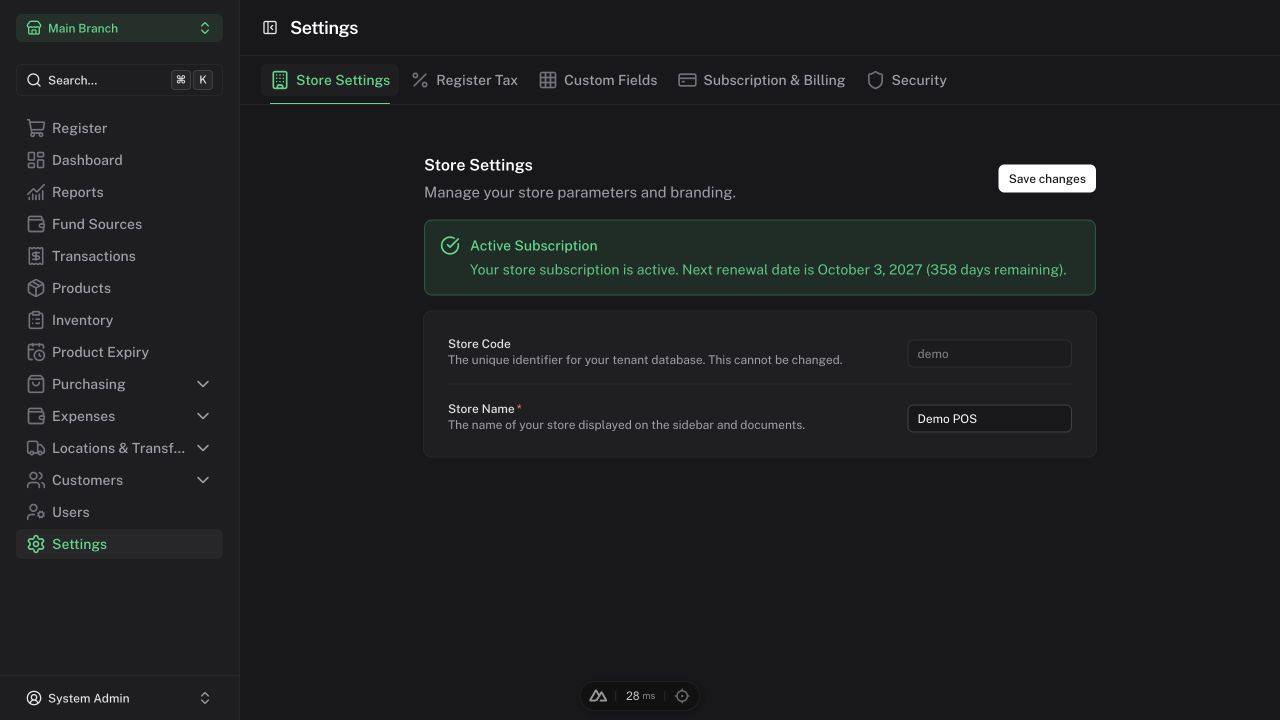Click the Purchasing shopping bag icon

click(36, 384)
